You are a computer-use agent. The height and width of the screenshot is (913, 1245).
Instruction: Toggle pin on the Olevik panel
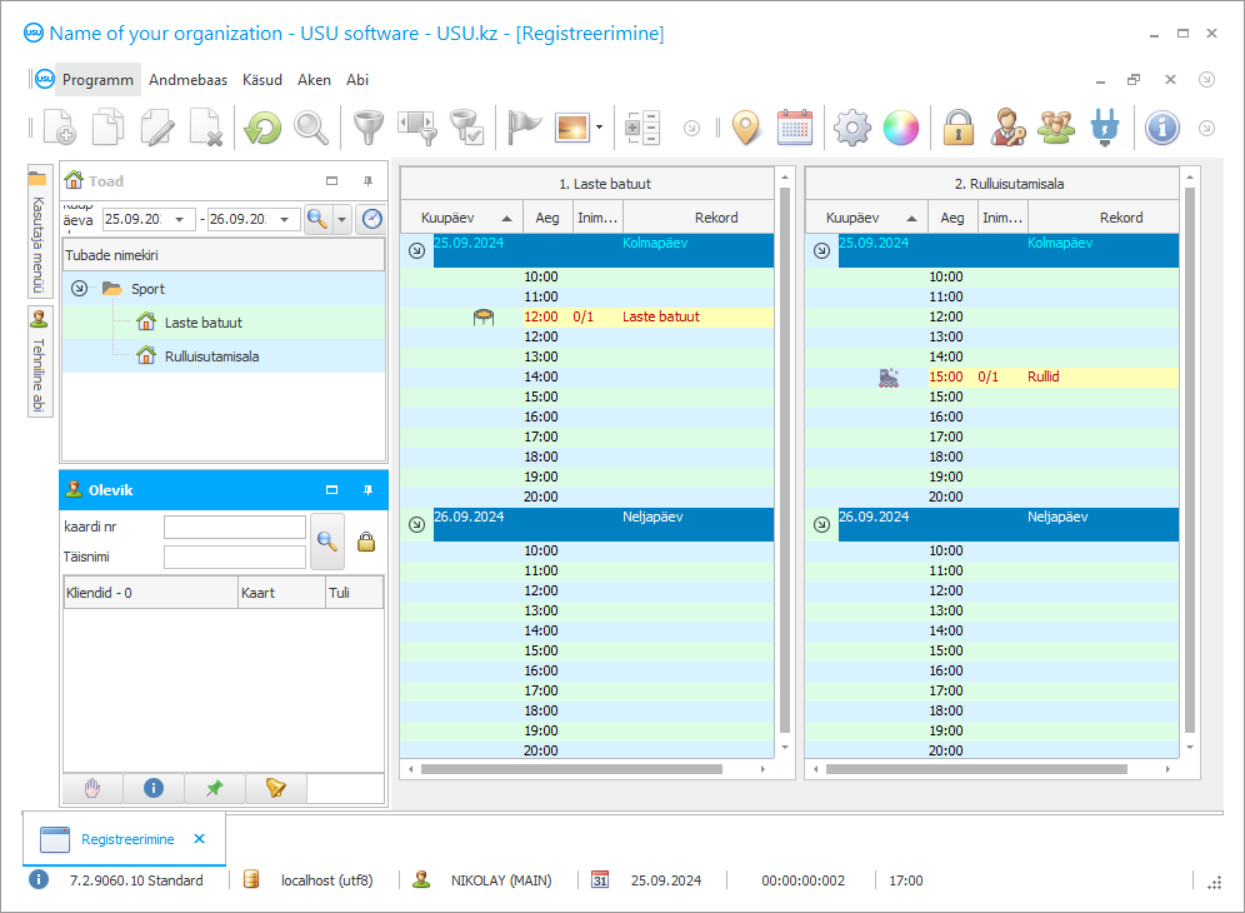368,490
